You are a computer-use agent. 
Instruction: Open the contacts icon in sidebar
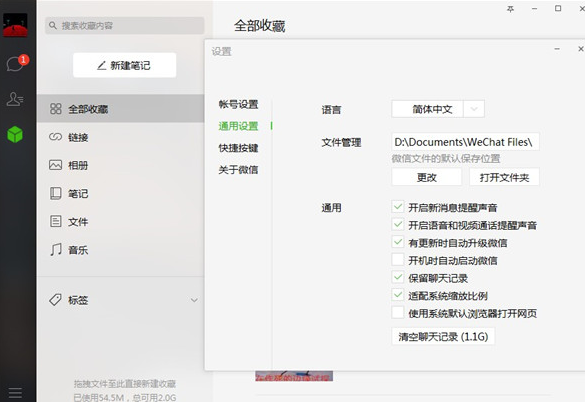click(x=15, y=99)
